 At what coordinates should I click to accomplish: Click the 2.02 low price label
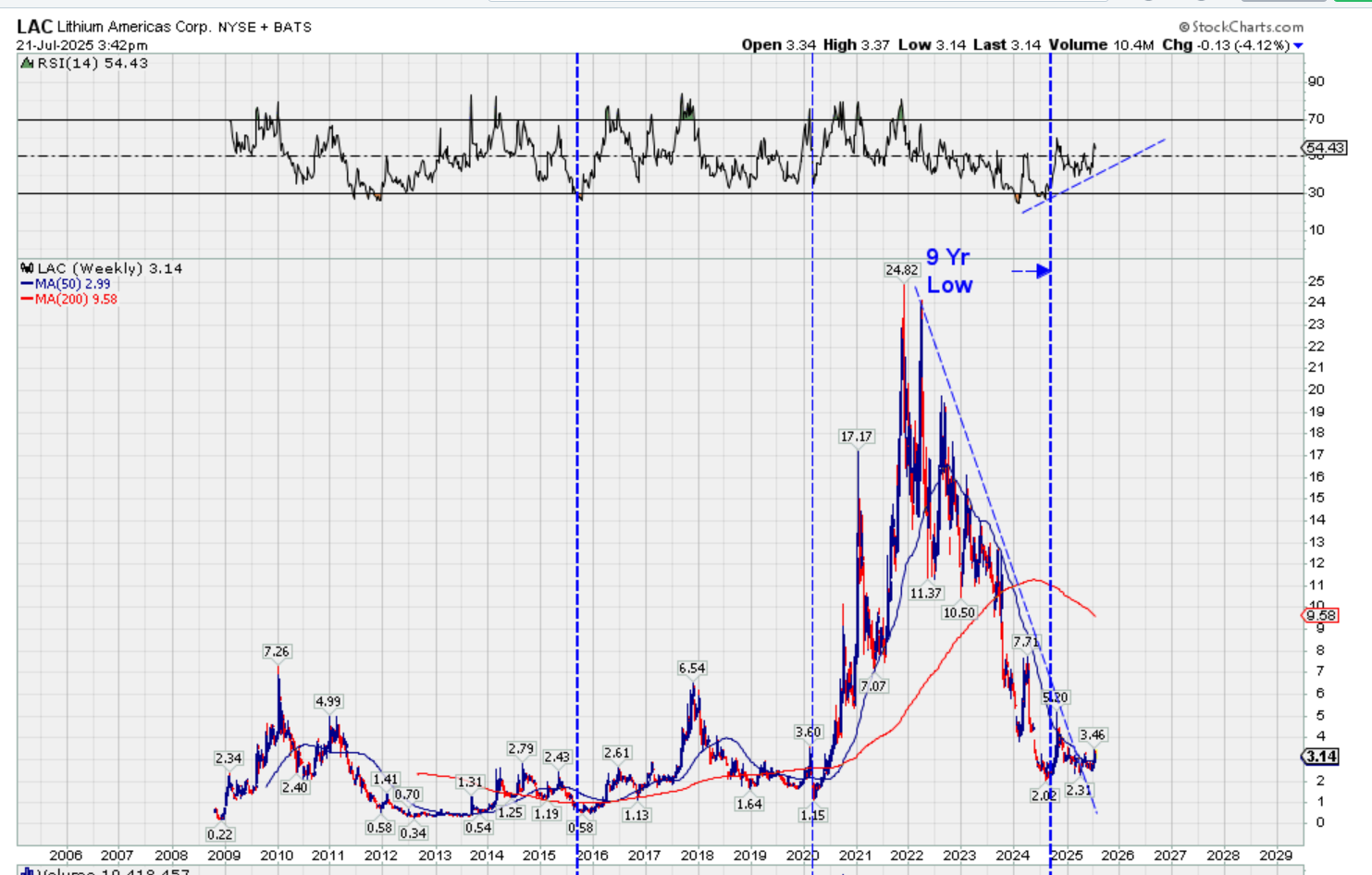click(x=1044, y=795)
